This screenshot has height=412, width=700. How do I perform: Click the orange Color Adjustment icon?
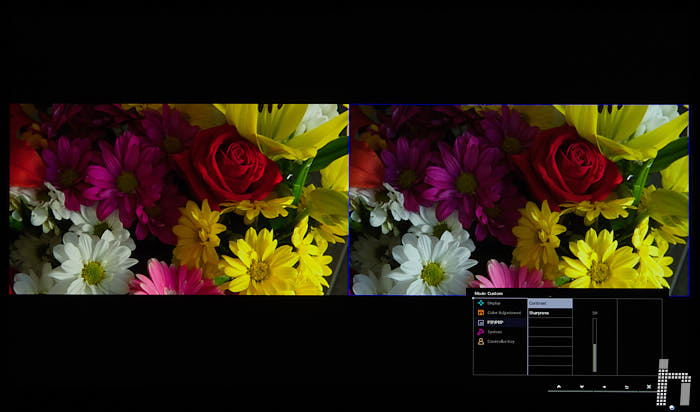coord(481,312)
